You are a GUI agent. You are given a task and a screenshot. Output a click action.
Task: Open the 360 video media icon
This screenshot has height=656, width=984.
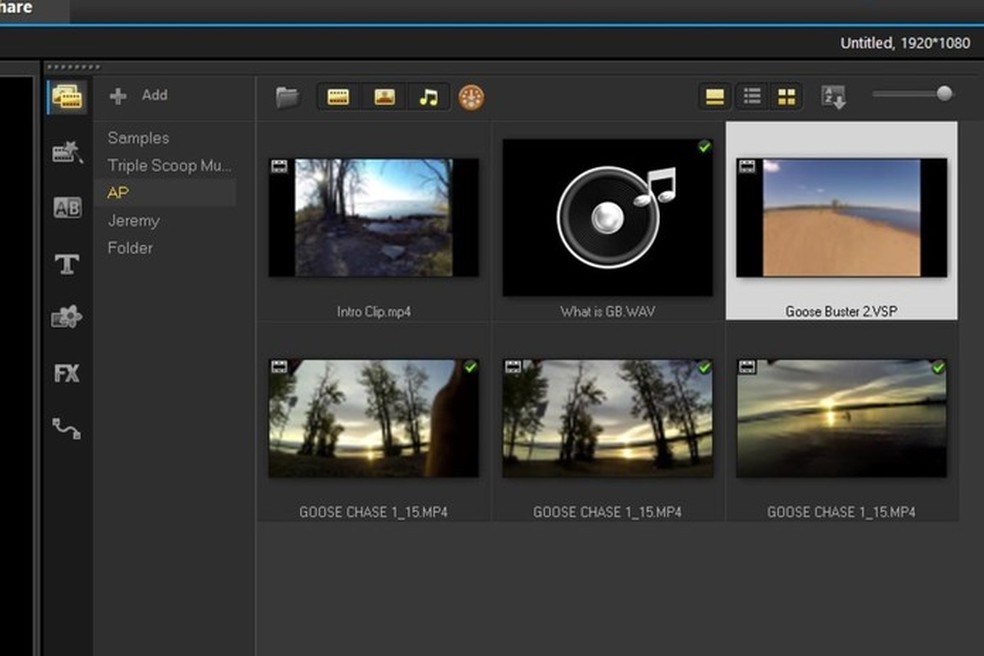pyautogui.click(x=469, y=96)
